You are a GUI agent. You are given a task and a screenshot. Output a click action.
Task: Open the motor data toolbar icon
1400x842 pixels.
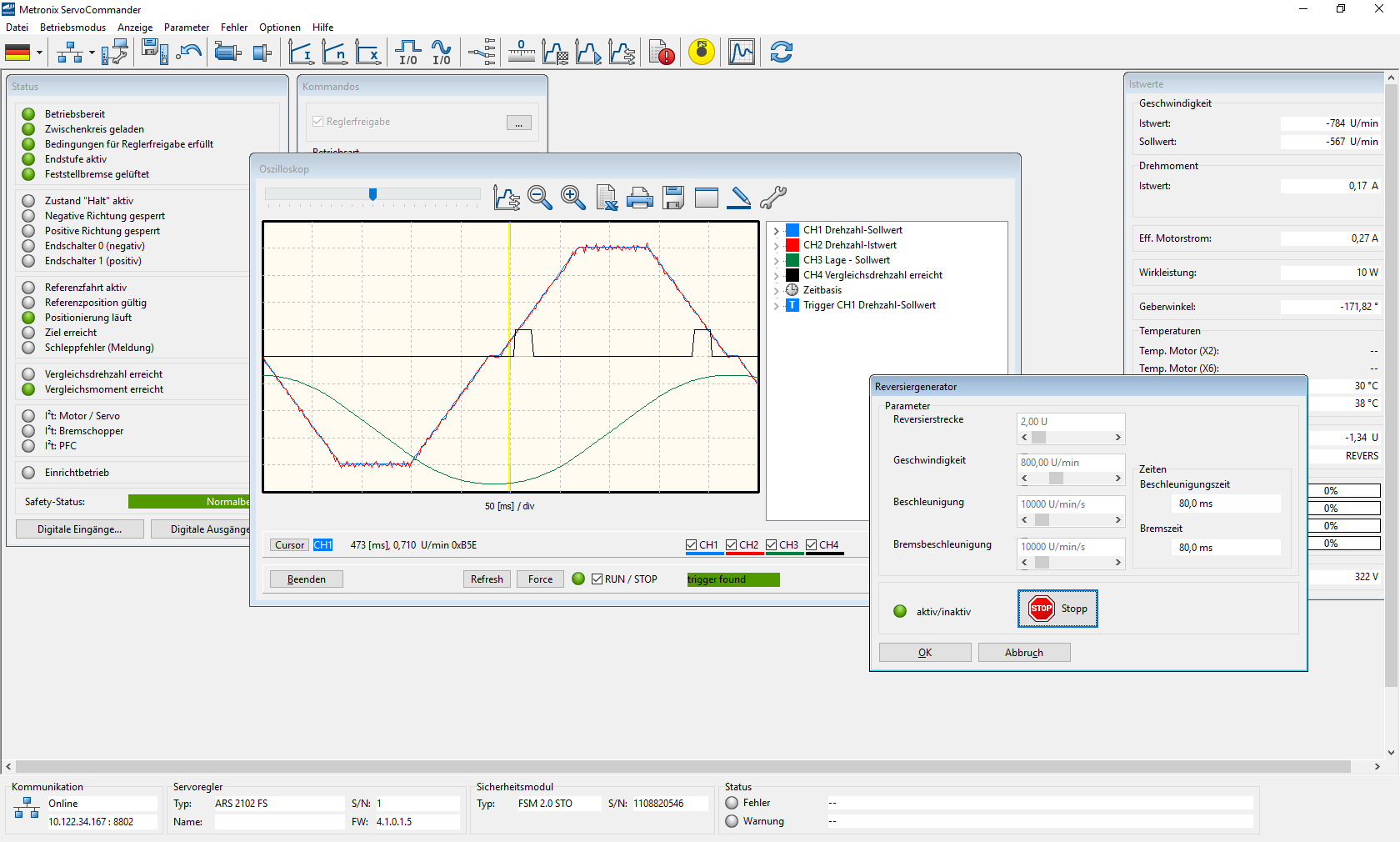[x=227, y=53]
